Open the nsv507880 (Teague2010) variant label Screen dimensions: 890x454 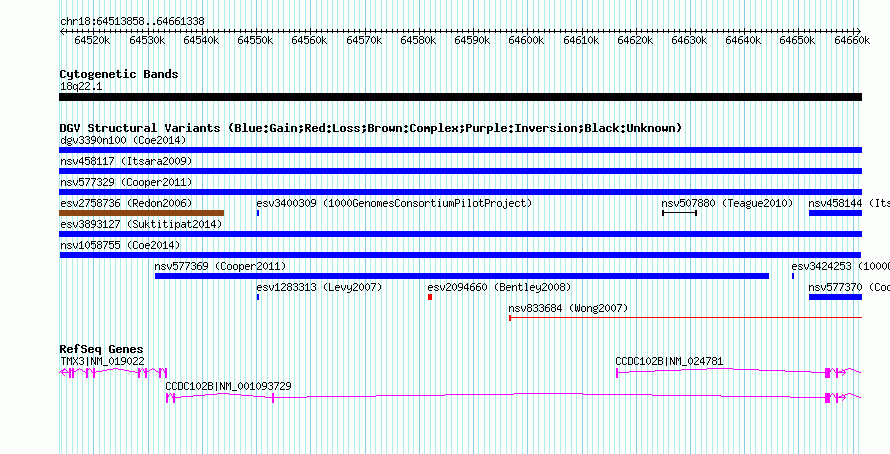tap(727, 203)
